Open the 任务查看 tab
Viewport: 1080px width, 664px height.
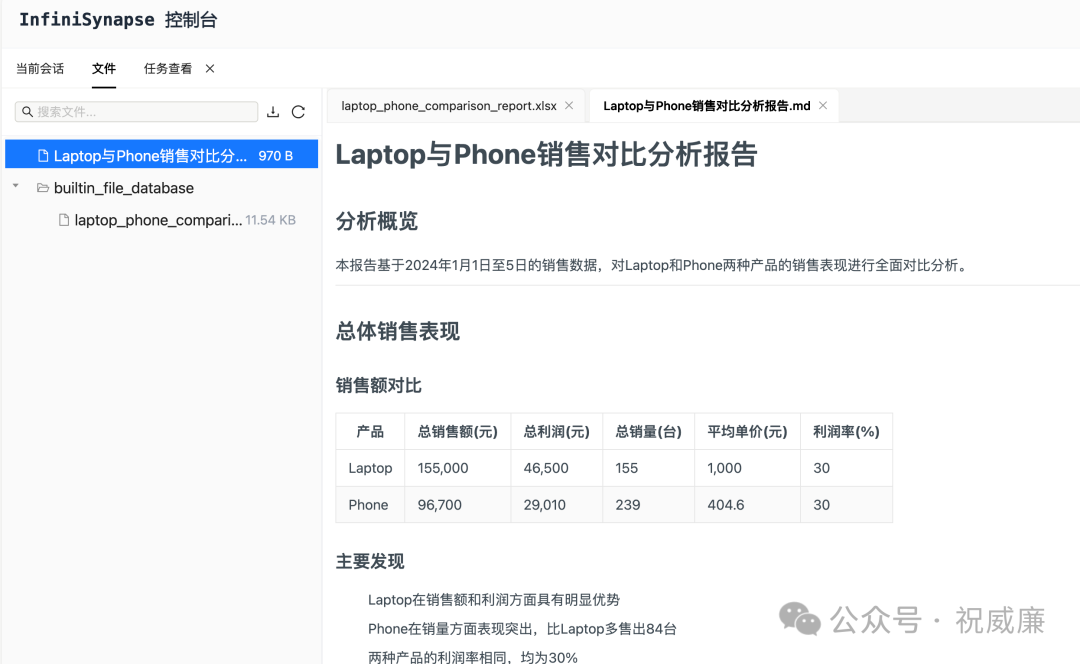tap(170, 68)
